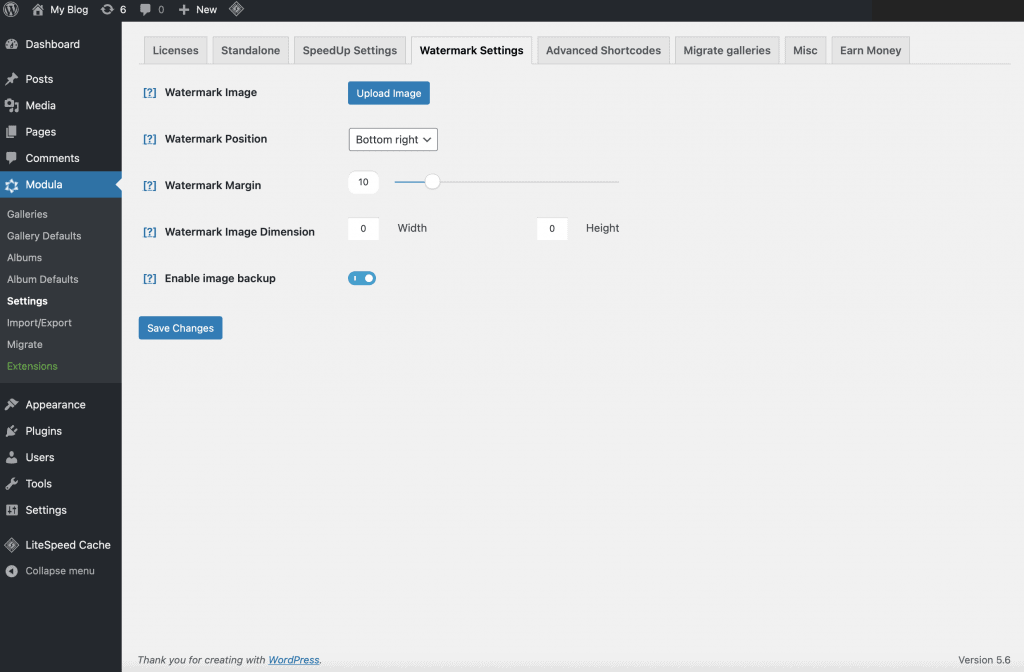This screenshot has height=672, width=1024.
Task: Toggle Enable image backup switch
Action: [x=362, y=278]
